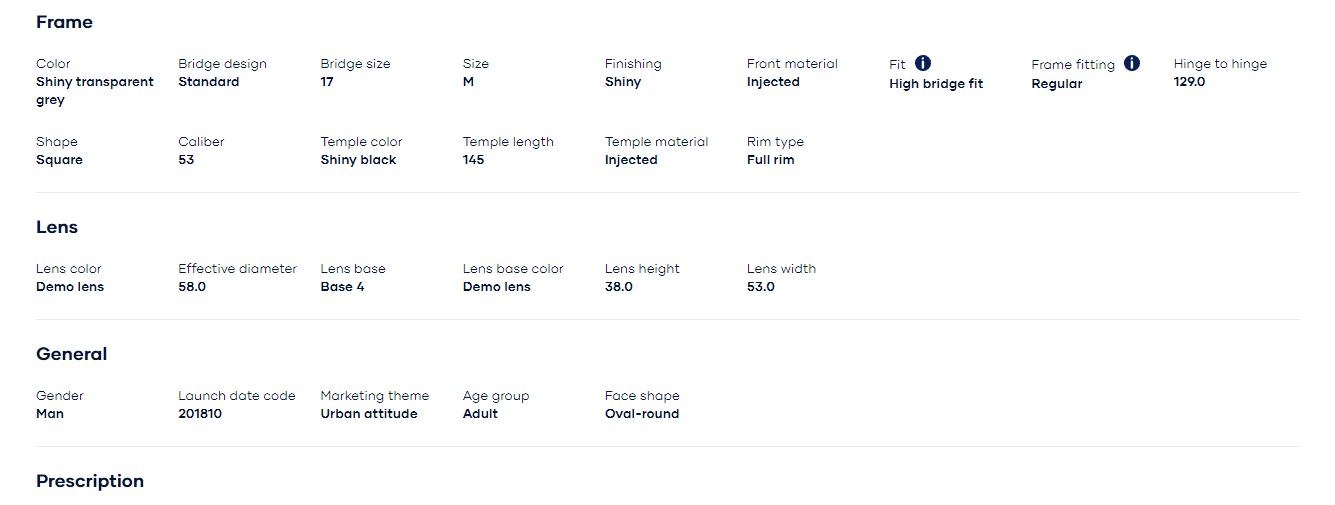The width and height of the screenshot is (1335, 505).
Task: Select the High bridge fit value
Action: [936, 84]
